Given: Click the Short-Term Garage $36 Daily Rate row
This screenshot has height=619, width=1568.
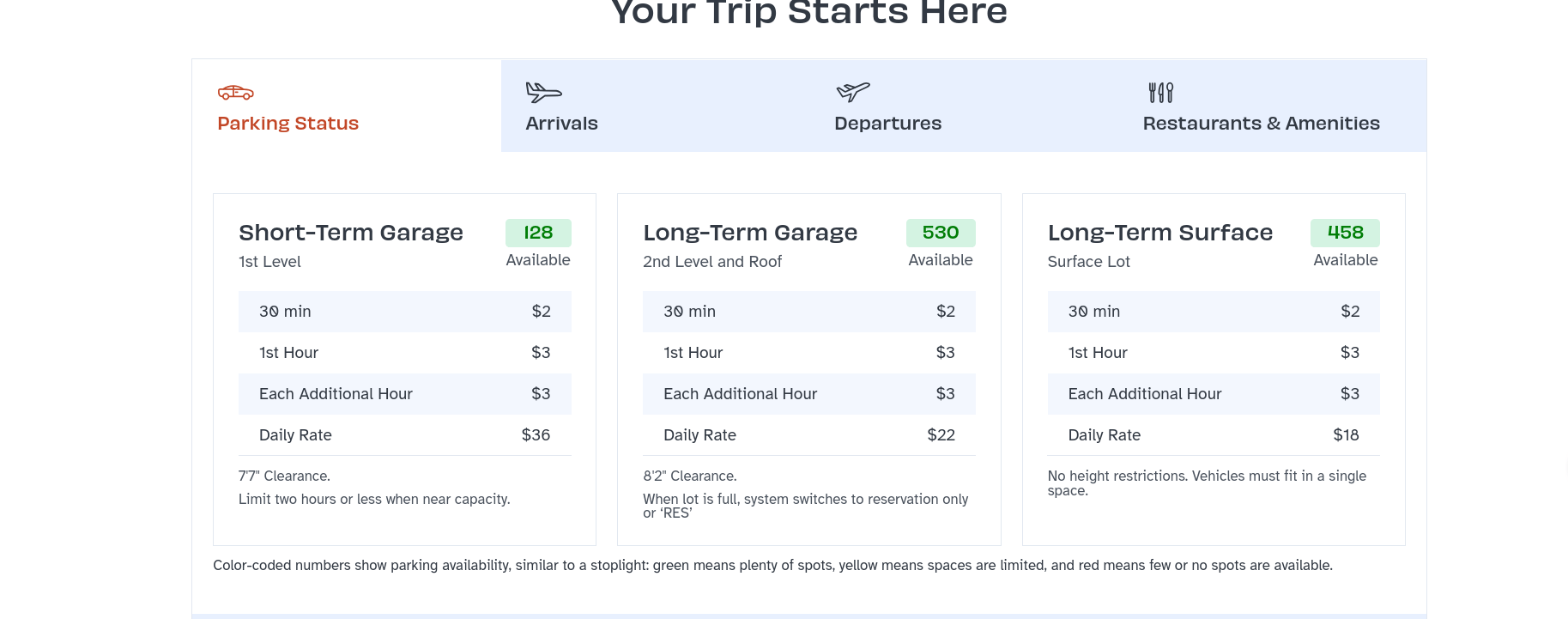Looking at the screenshot, I should point(404,435).
